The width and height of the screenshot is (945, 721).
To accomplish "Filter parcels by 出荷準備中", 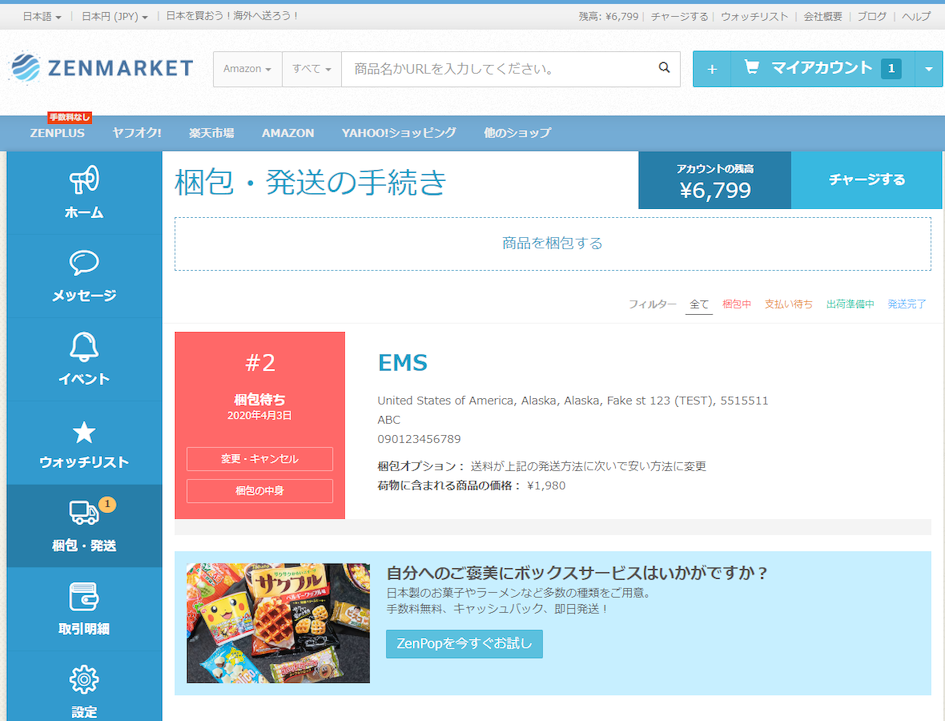I will tap(850, 304).
